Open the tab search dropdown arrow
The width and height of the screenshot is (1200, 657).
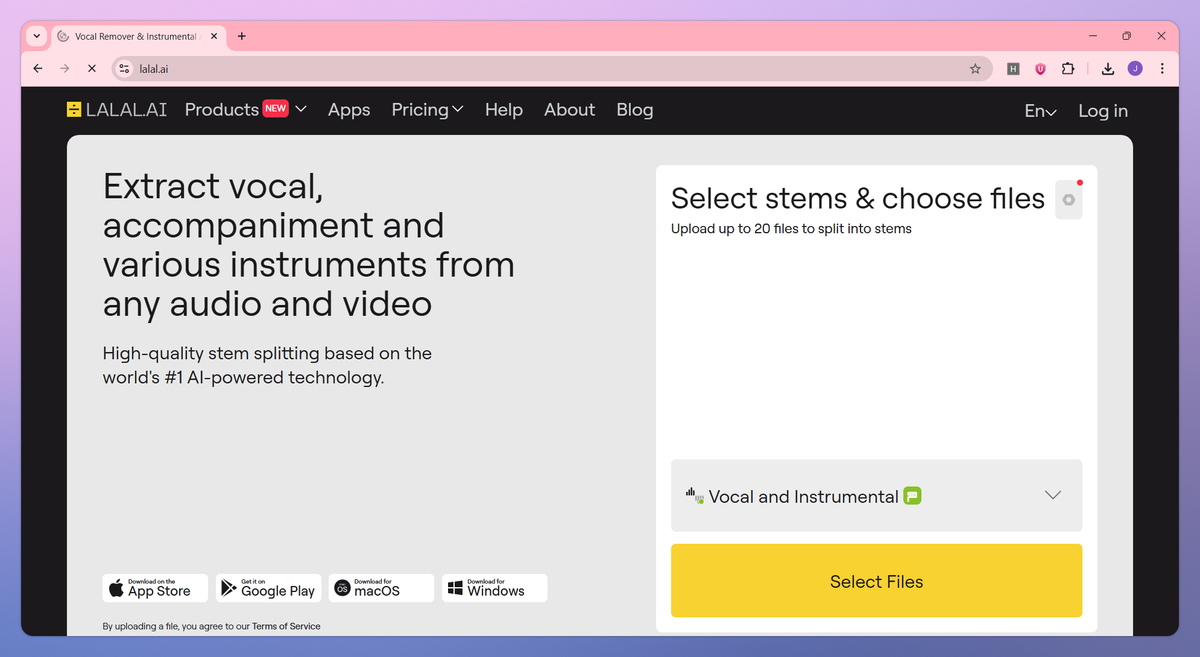tap(37, 36)
